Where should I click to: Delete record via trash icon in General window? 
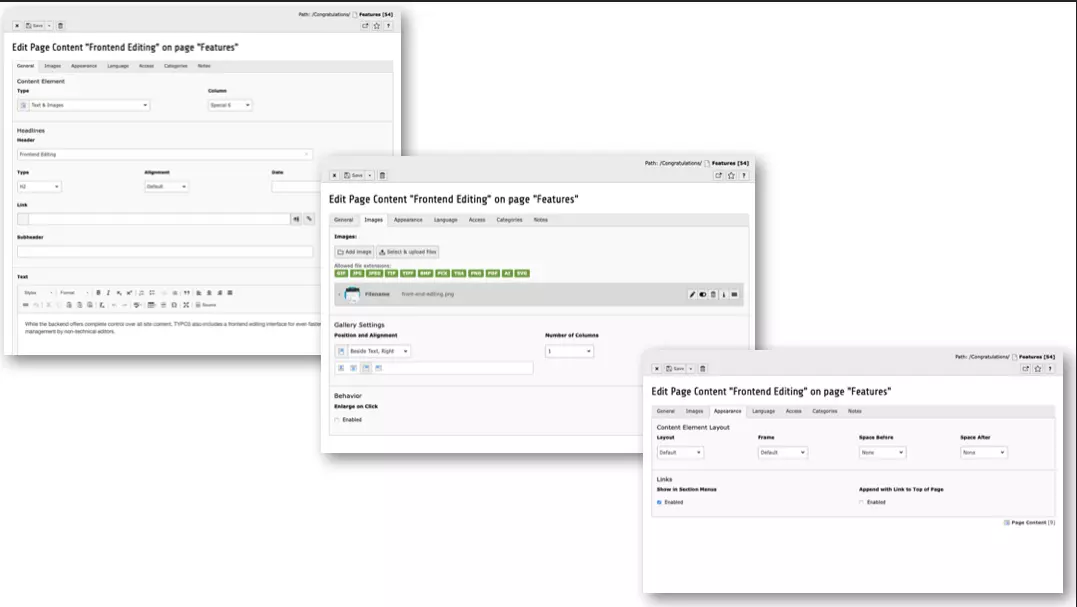coord(60,25)
